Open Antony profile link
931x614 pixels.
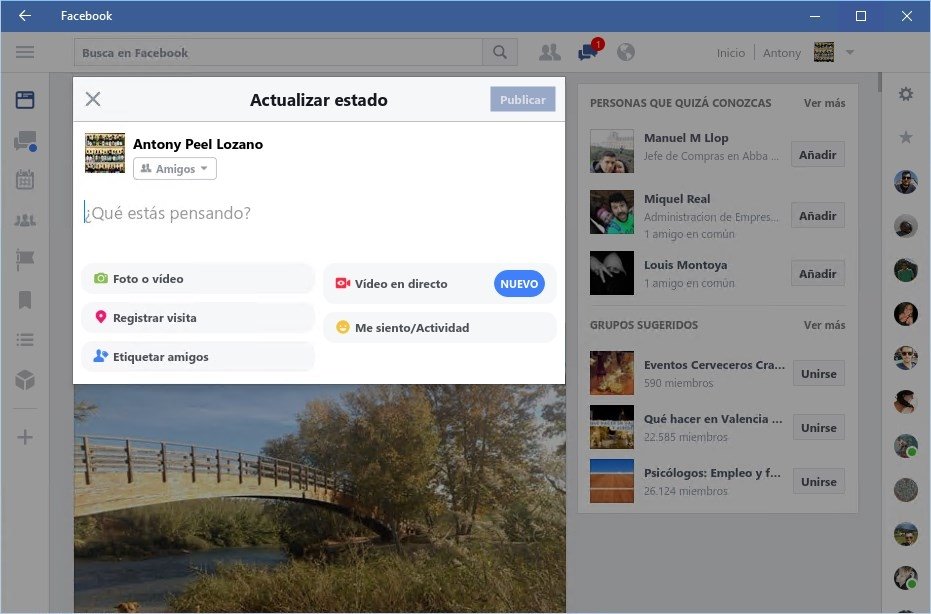781,53
